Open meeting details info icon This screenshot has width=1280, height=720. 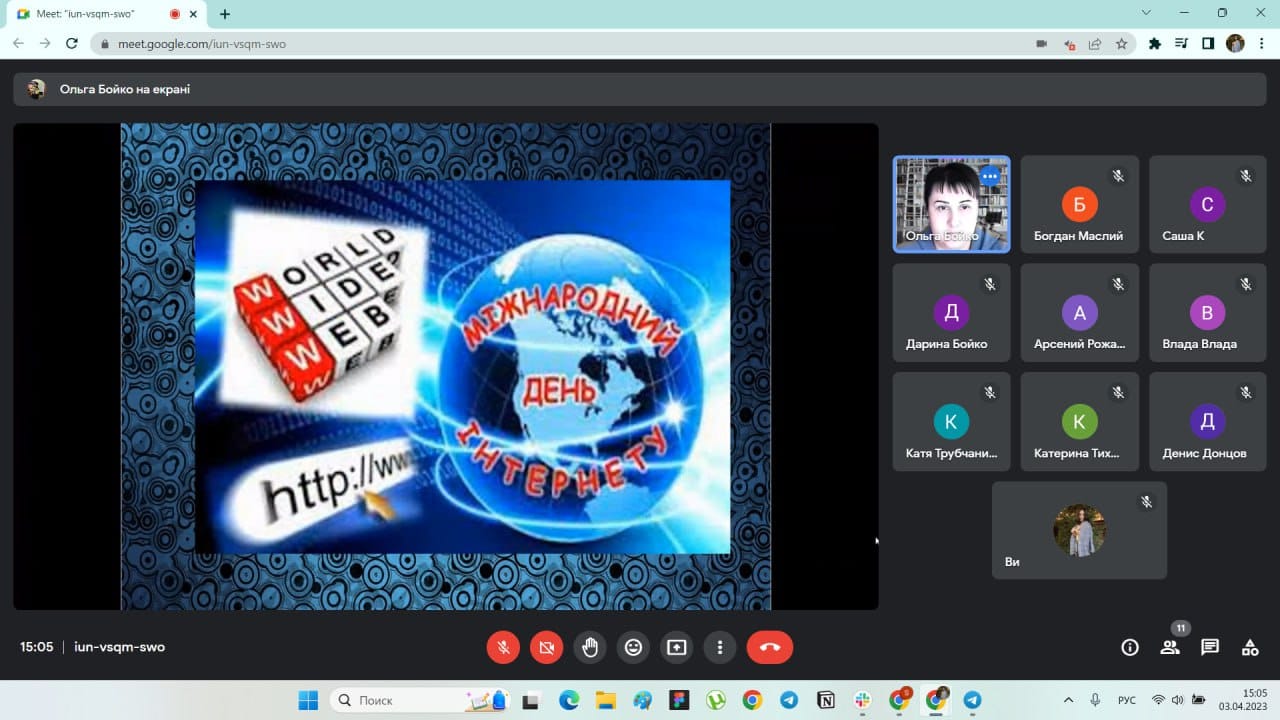(x=1130, y=647)
